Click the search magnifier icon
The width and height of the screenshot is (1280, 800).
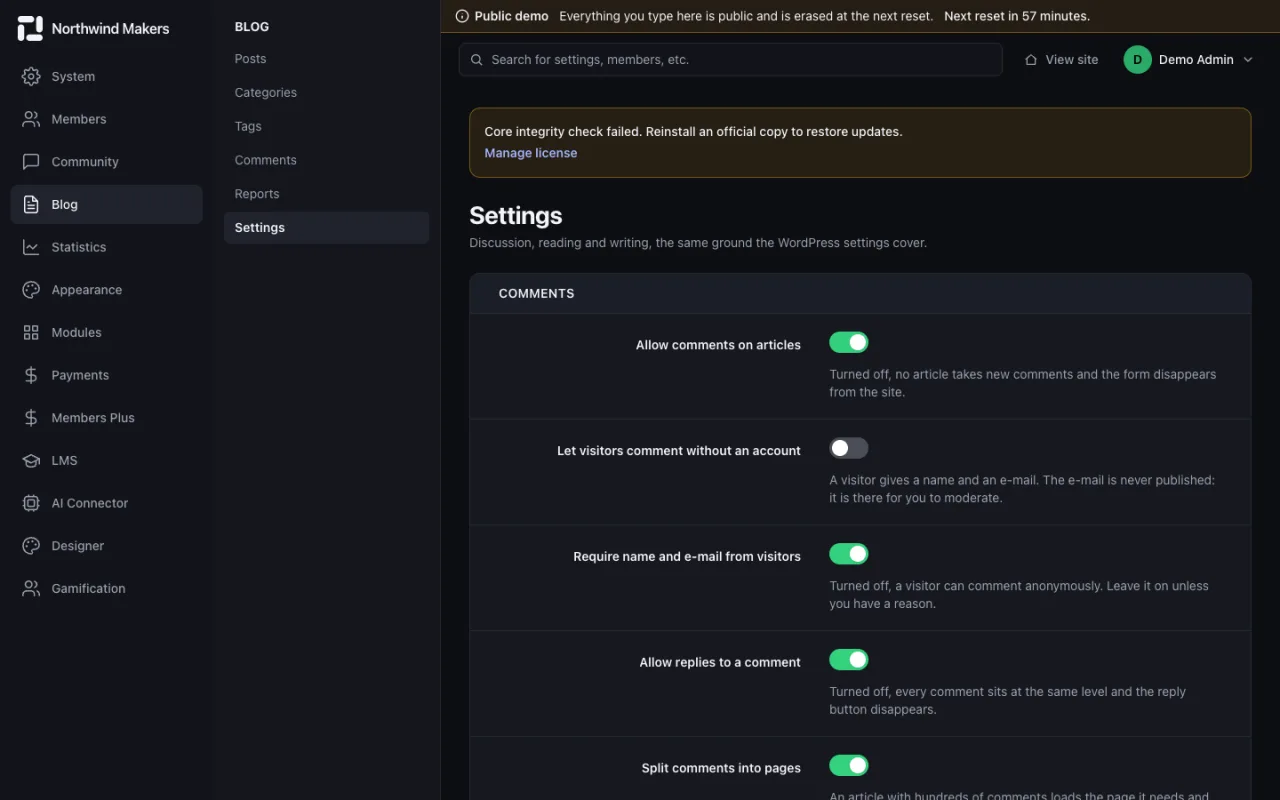[x=477, y=60]
